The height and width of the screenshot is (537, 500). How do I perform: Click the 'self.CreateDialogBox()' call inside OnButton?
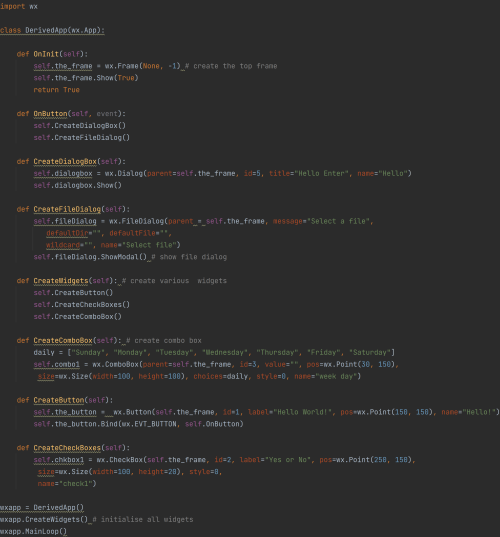(x=79, y=126)
